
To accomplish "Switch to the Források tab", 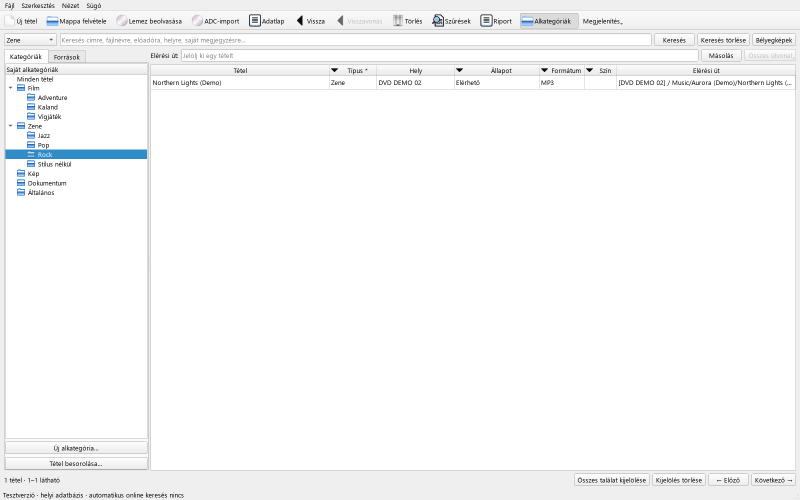I will pyautogui.click(x=67, y=57).
